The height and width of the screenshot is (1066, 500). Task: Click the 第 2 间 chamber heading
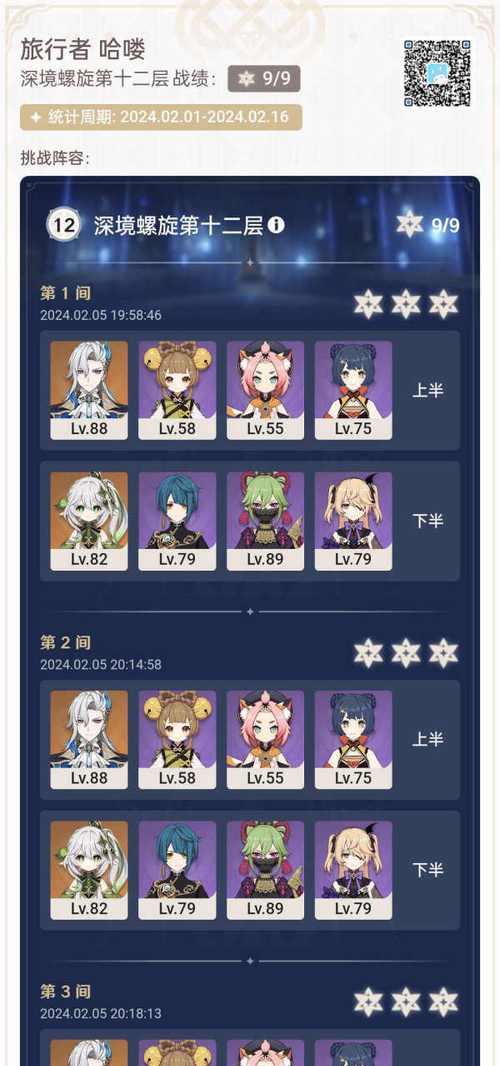[x=65, y=642]
